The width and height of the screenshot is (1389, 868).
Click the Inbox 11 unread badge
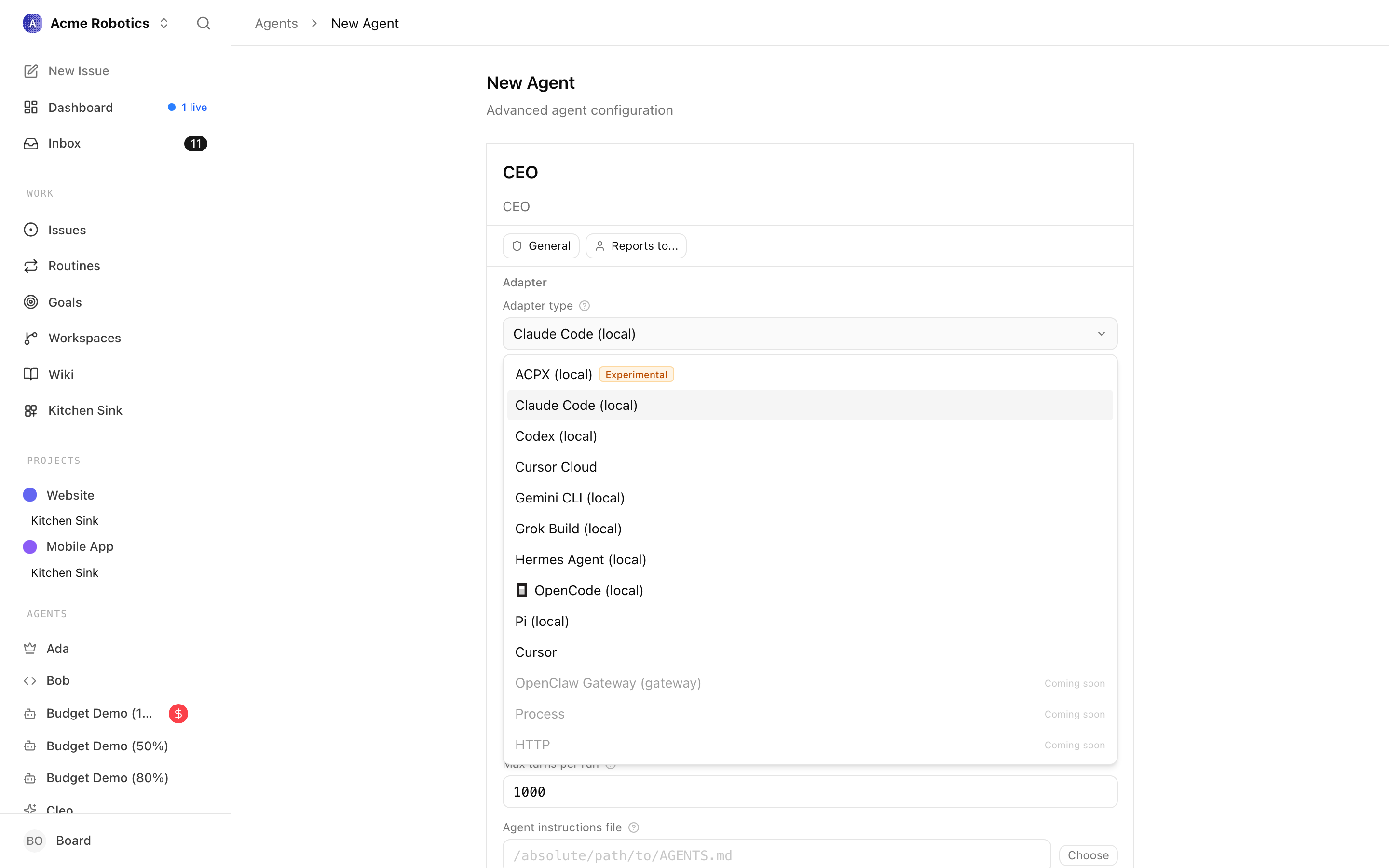(196, 144)
